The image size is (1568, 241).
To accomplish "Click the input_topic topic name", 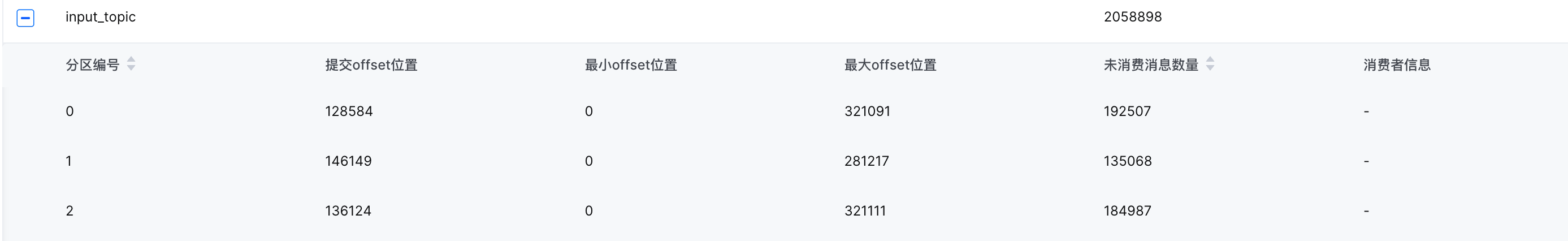I will pyautogui.click(x=101, y=17).
